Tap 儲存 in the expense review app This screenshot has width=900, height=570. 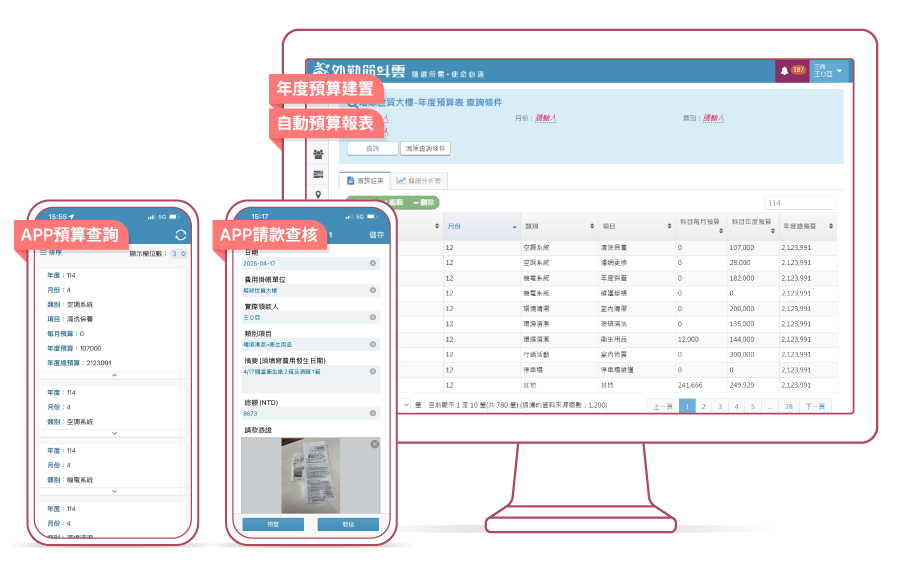(377, 235)
